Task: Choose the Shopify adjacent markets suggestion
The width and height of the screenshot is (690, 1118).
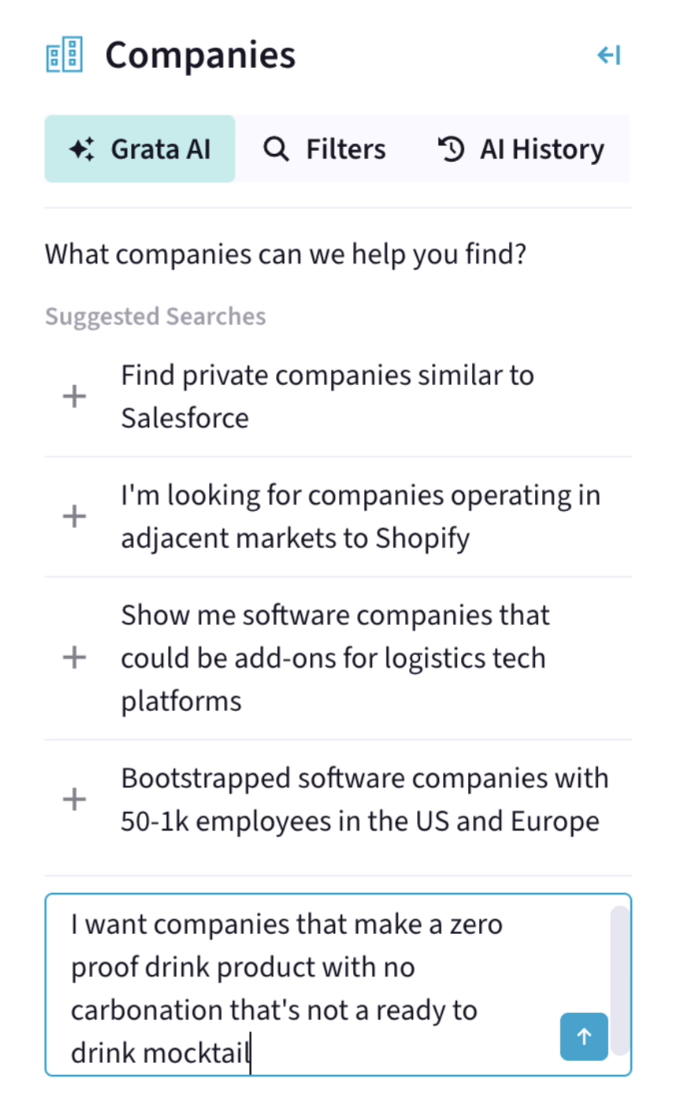Action: pyautogui.click(x=360, y=516)
